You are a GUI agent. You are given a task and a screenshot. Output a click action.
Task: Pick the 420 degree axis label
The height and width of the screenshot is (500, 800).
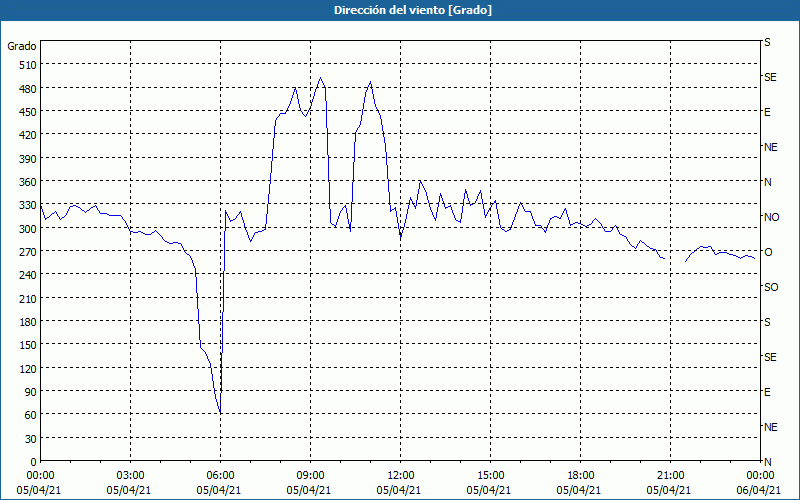(x=29, y=135)
